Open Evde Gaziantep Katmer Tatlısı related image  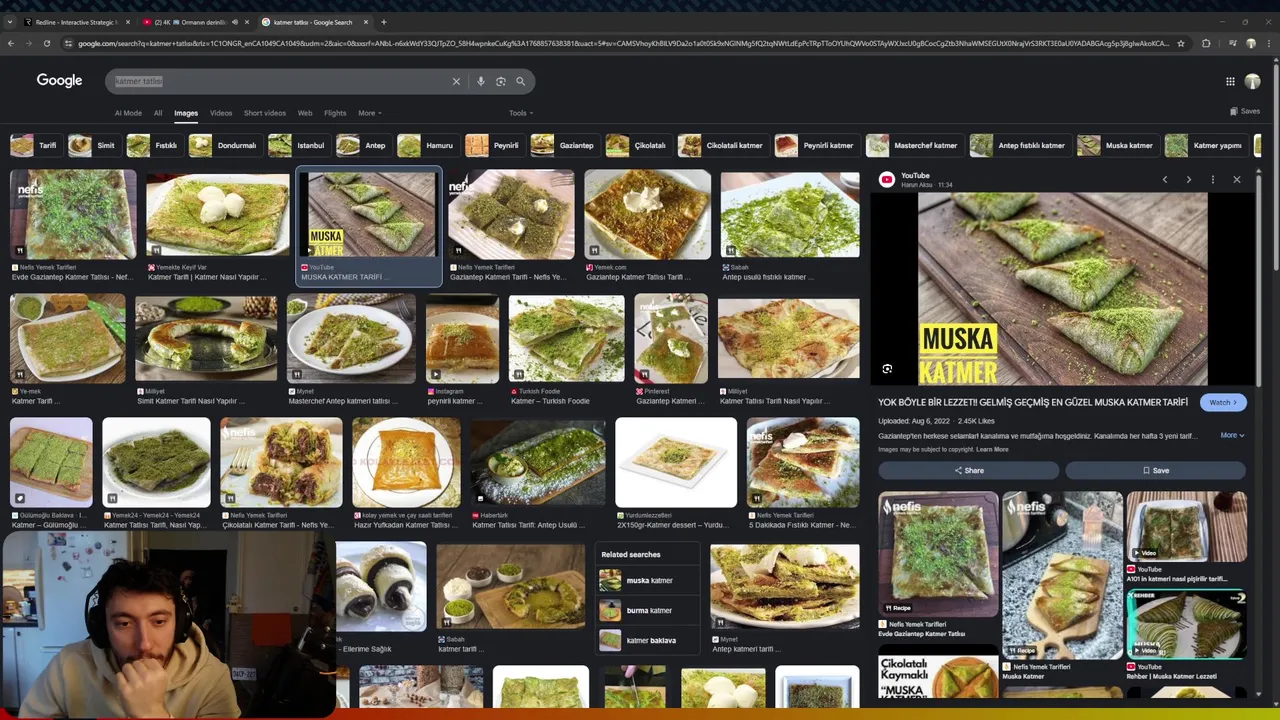pos(938,554)
